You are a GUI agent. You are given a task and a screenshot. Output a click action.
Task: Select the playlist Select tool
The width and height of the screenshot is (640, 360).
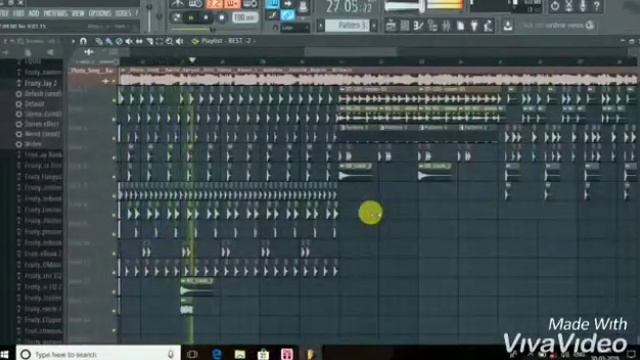159,41
